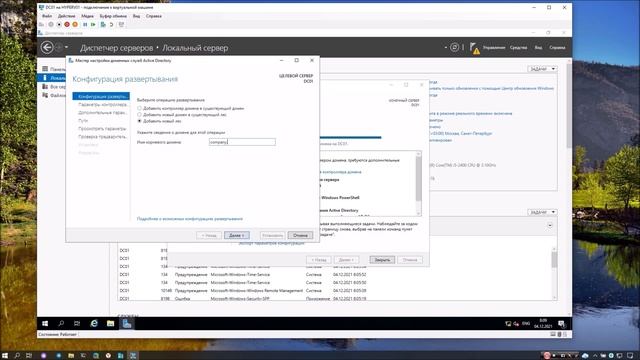The height and width of the screenshot is (360, 640).
Task: Click guest network tray icon
Action: [508, 324]
